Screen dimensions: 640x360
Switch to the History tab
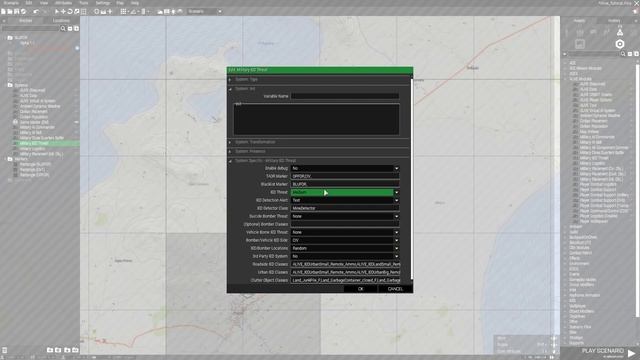tap(614, 20)
